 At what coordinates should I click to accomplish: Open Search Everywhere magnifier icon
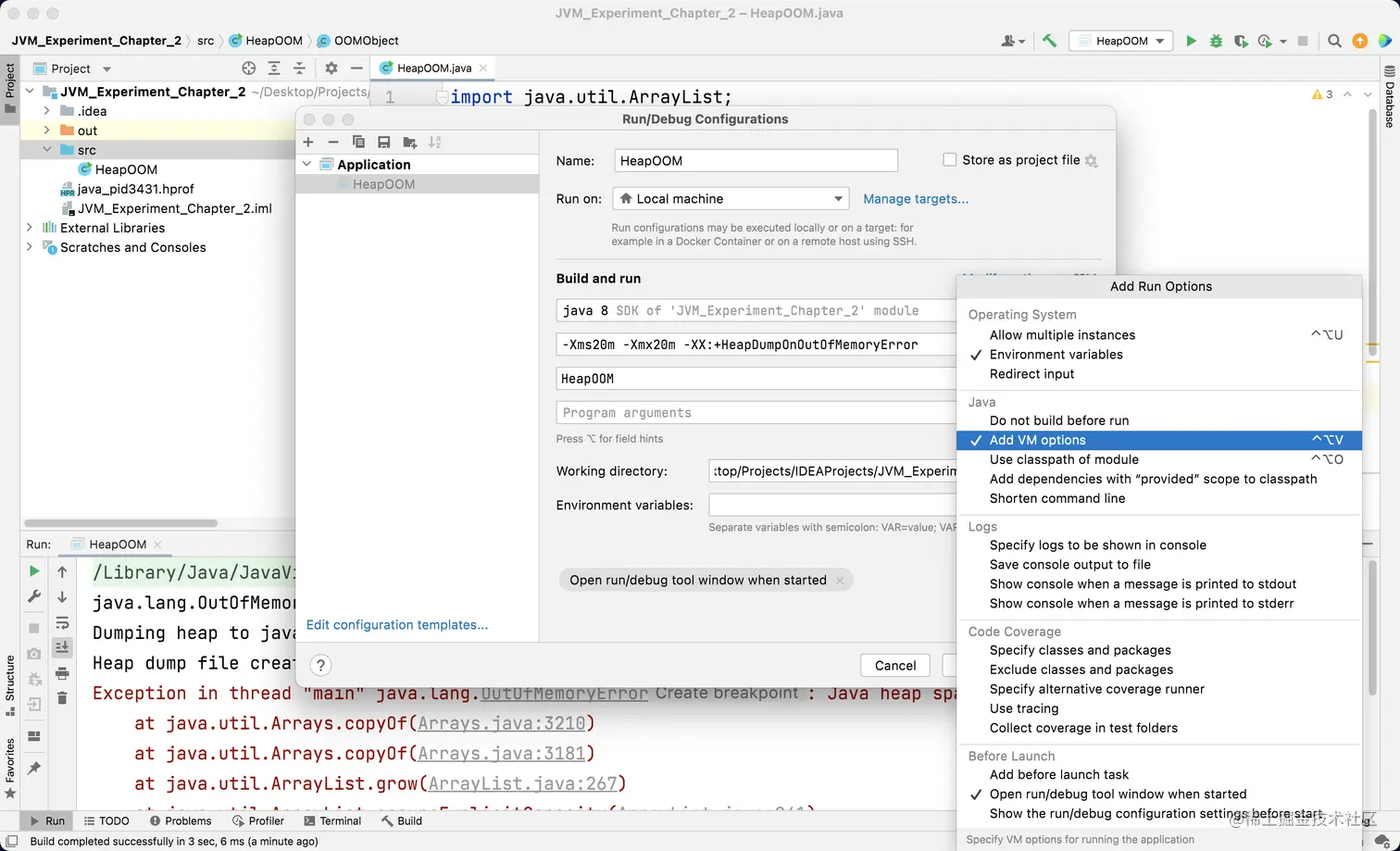tap(1334, 41)
